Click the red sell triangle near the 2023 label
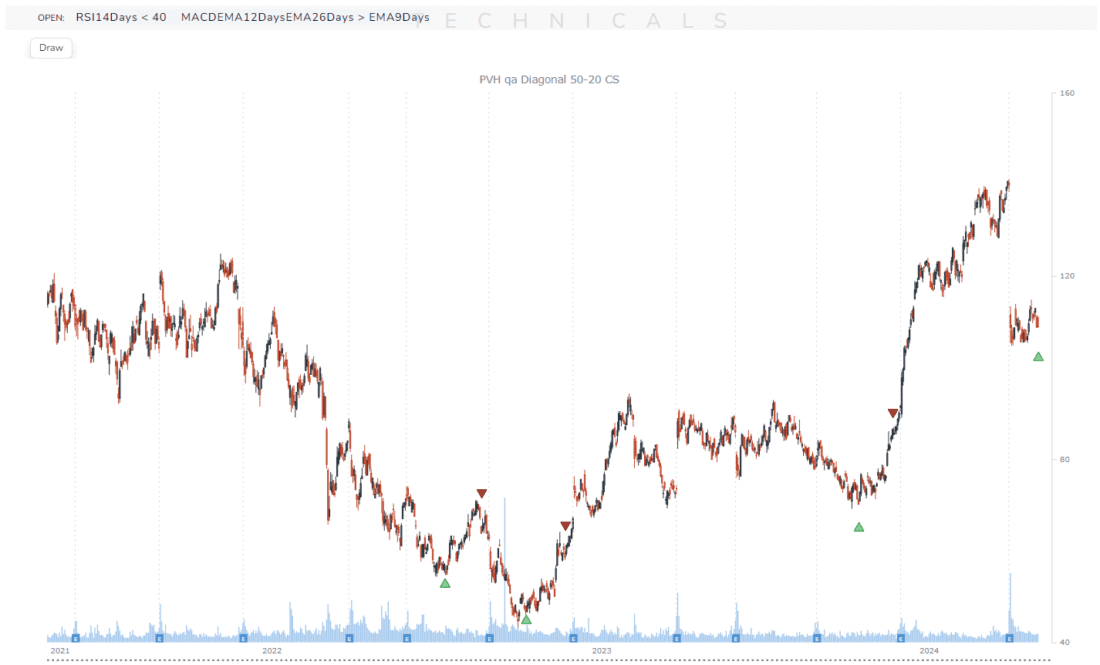Viewport: 1100px width, 665px height. pos(566,523)
